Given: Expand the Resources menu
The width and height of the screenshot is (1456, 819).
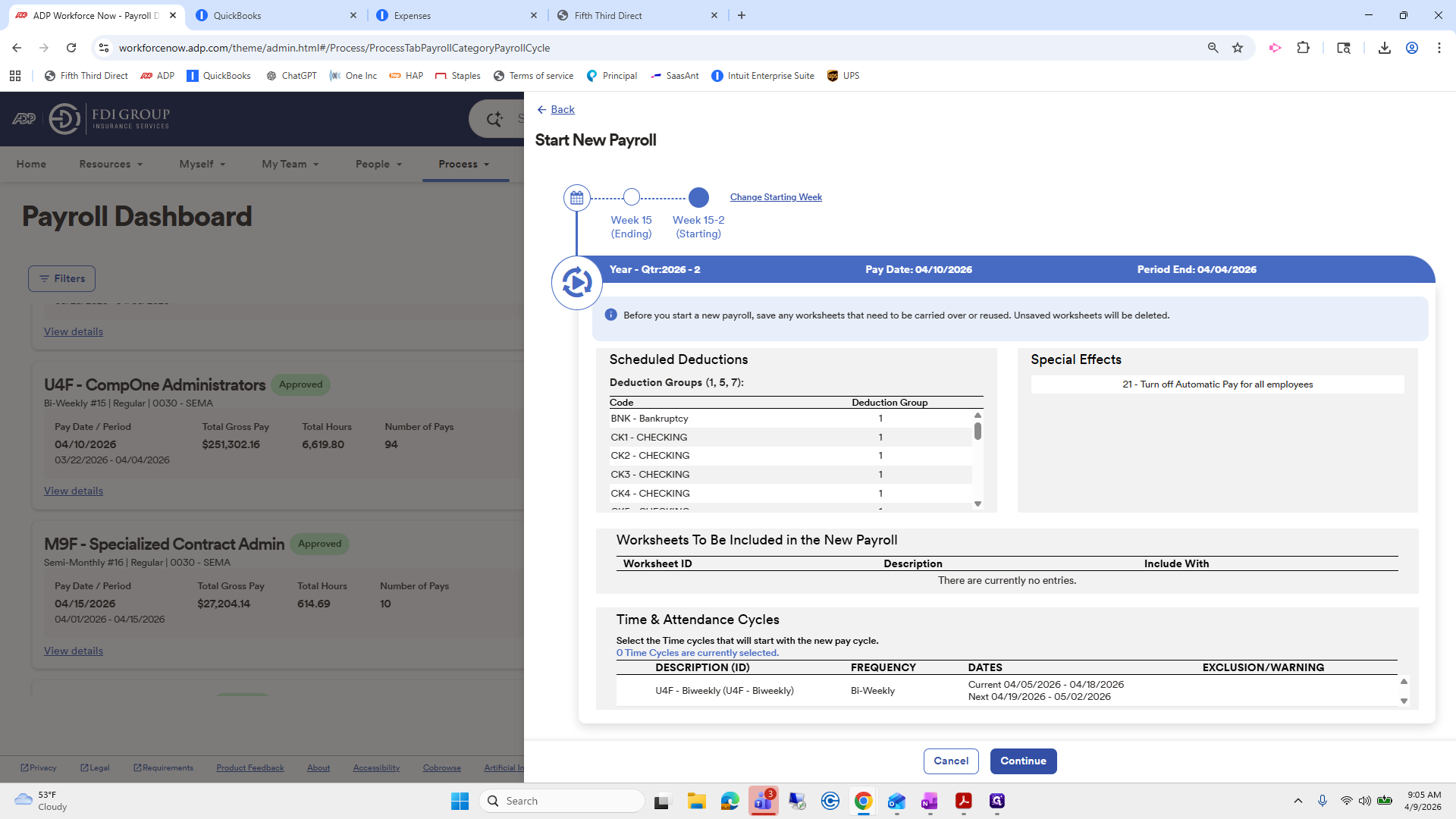Looking at the screenshot, I should [x=111, y=164].
